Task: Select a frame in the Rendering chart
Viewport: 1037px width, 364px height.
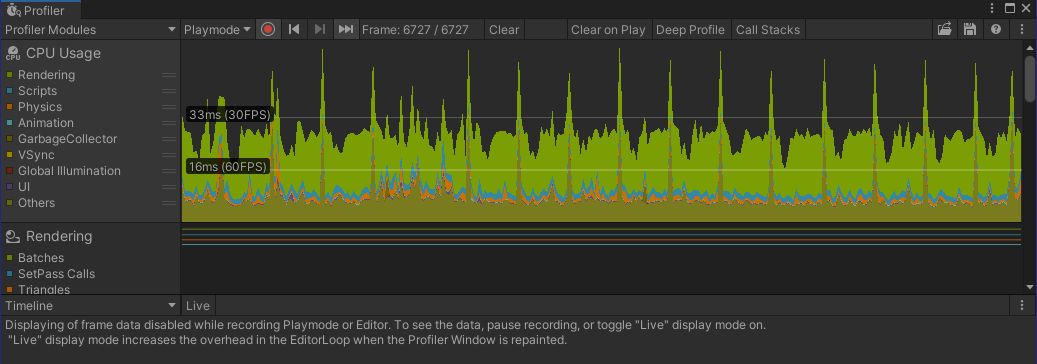Action: 601,259
